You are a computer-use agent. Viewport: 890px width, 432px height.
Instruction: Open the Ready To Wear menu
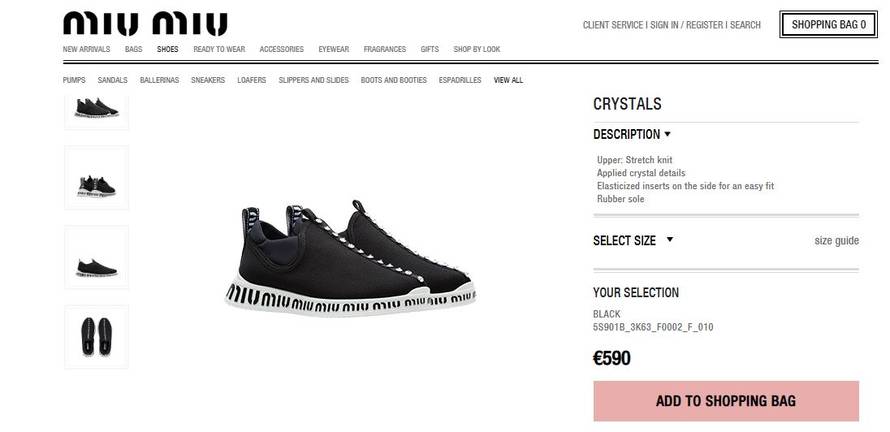point(219,49)
